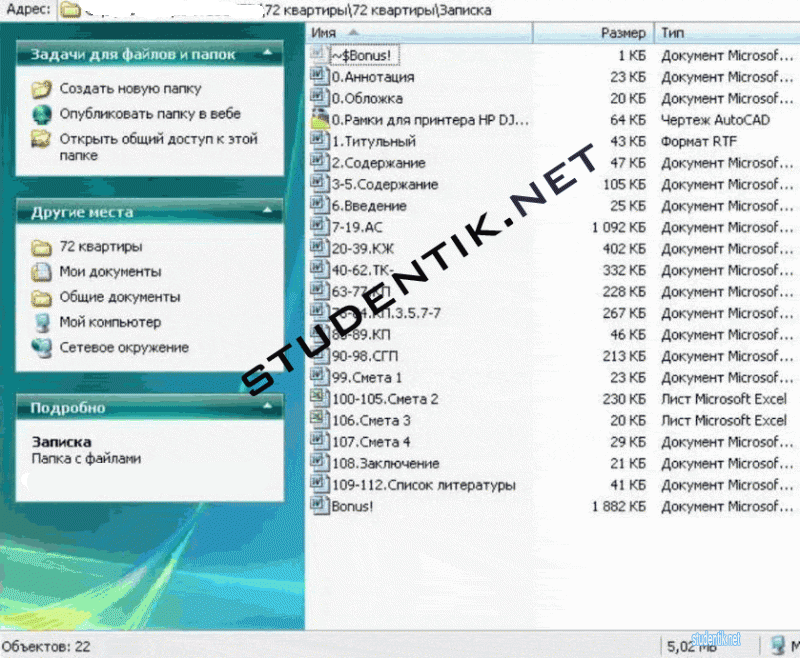The width and height of the screenshot is (800, 658).
Task: Open the Общие документы link
Action: 120,297
